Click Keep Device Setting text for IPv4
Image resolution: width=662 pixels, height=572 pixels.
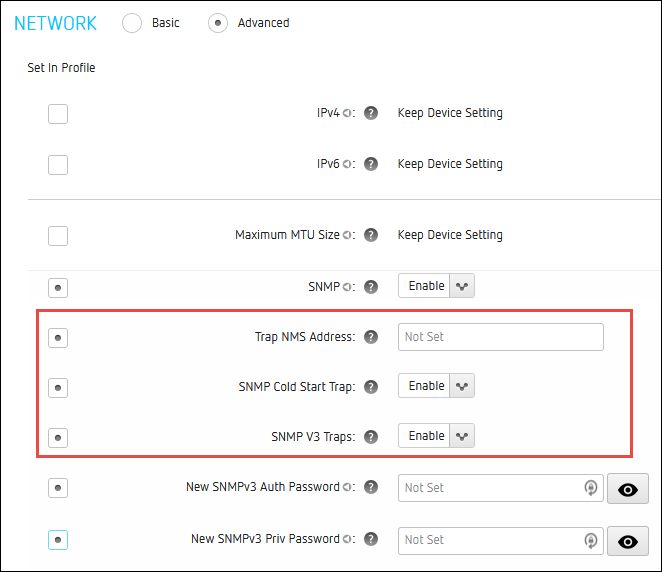coord(450,113)
